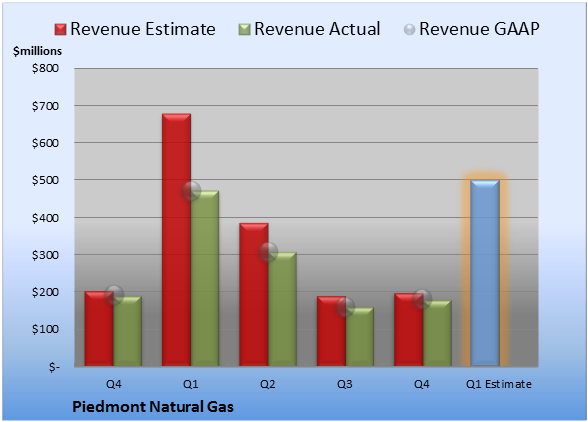This screenshot has width=588, height=422.
Task: Click the '$500' axis value
Action: click(45, 180)
